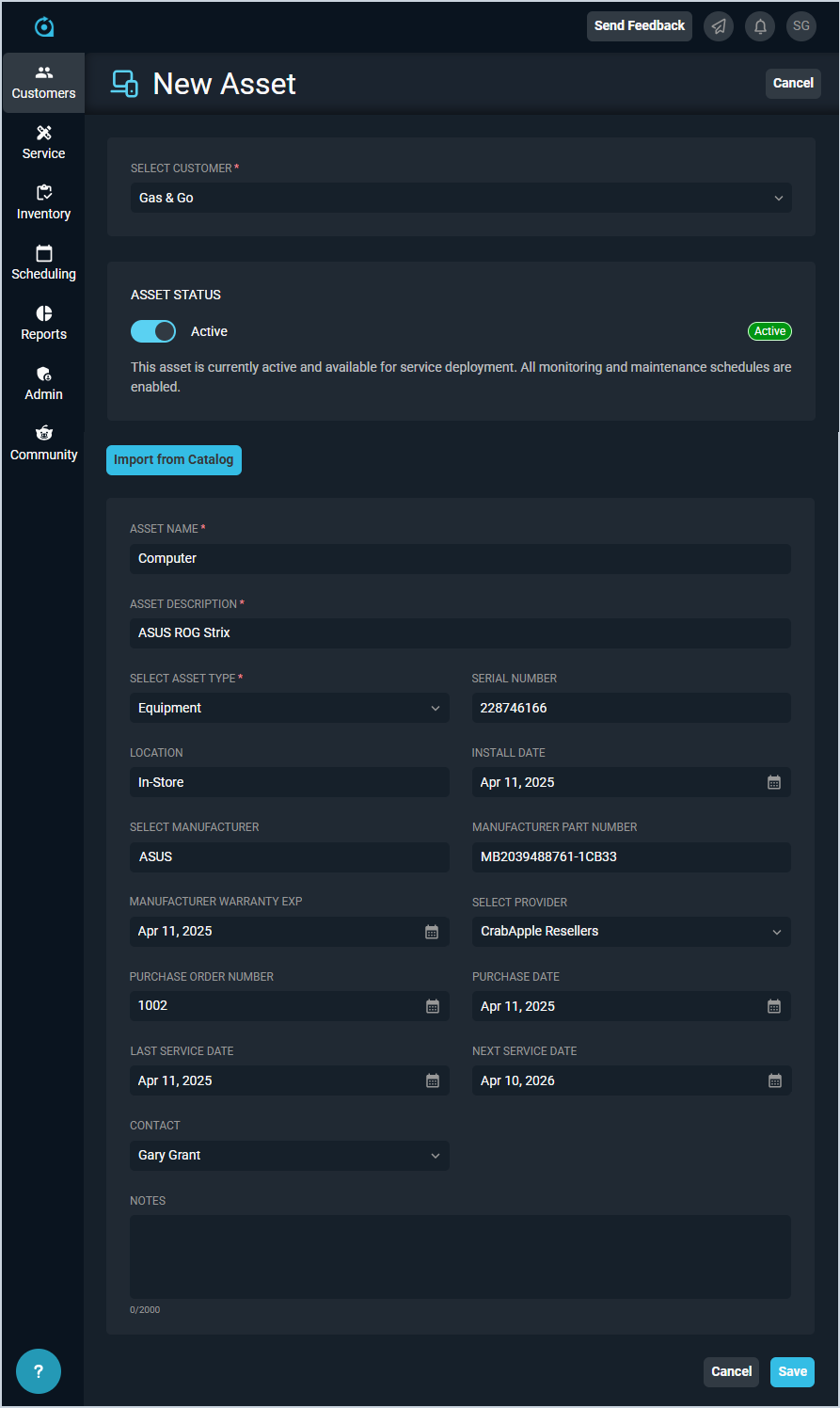The height and width of the screenshot is (1408, 840).
Task: Open the Purchase Date calendar picker
Action: 773,1006
